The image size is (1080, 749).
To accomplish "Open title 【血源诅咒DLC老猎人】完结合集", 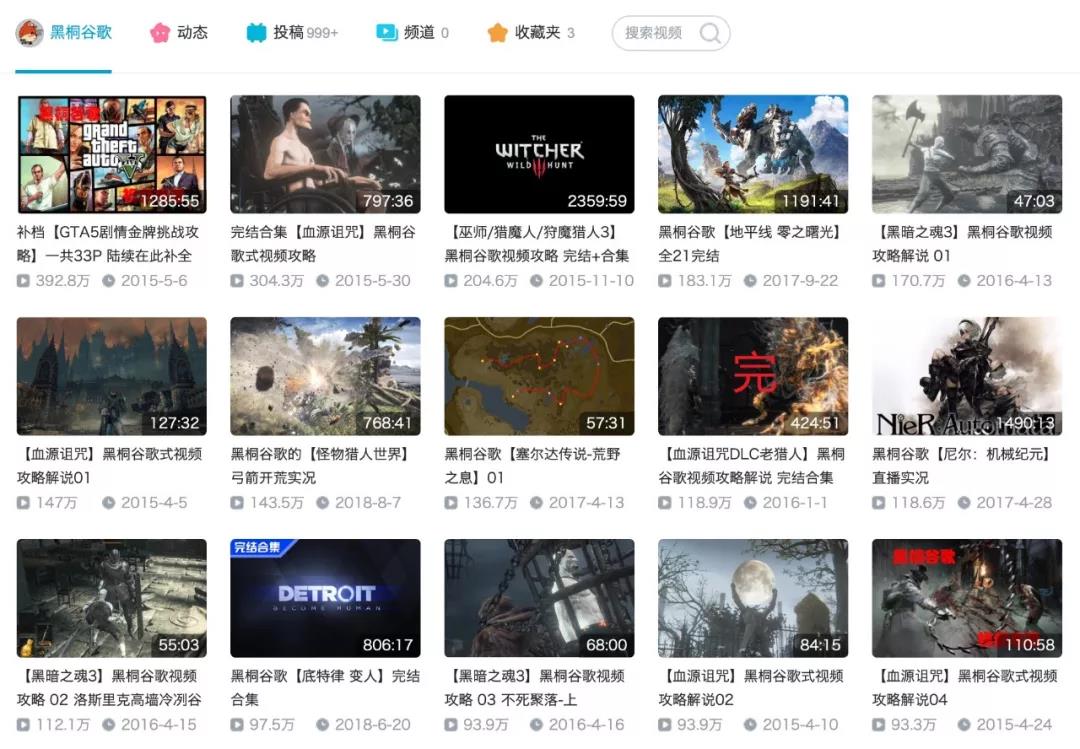I will (751, 466).
